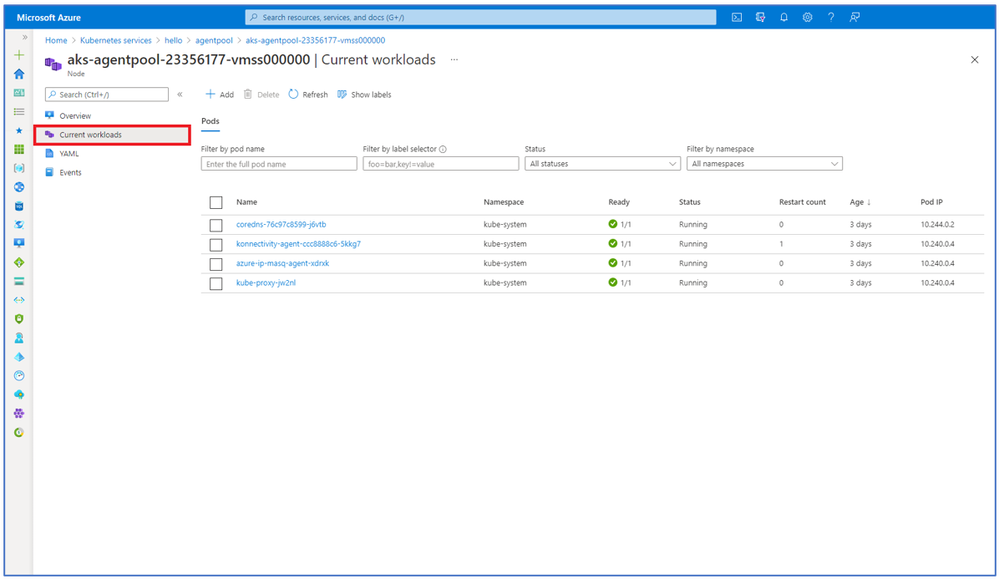999x580 pixels.
Task: Open the Monitor gauge icon in sidebar
Action: 19,375
